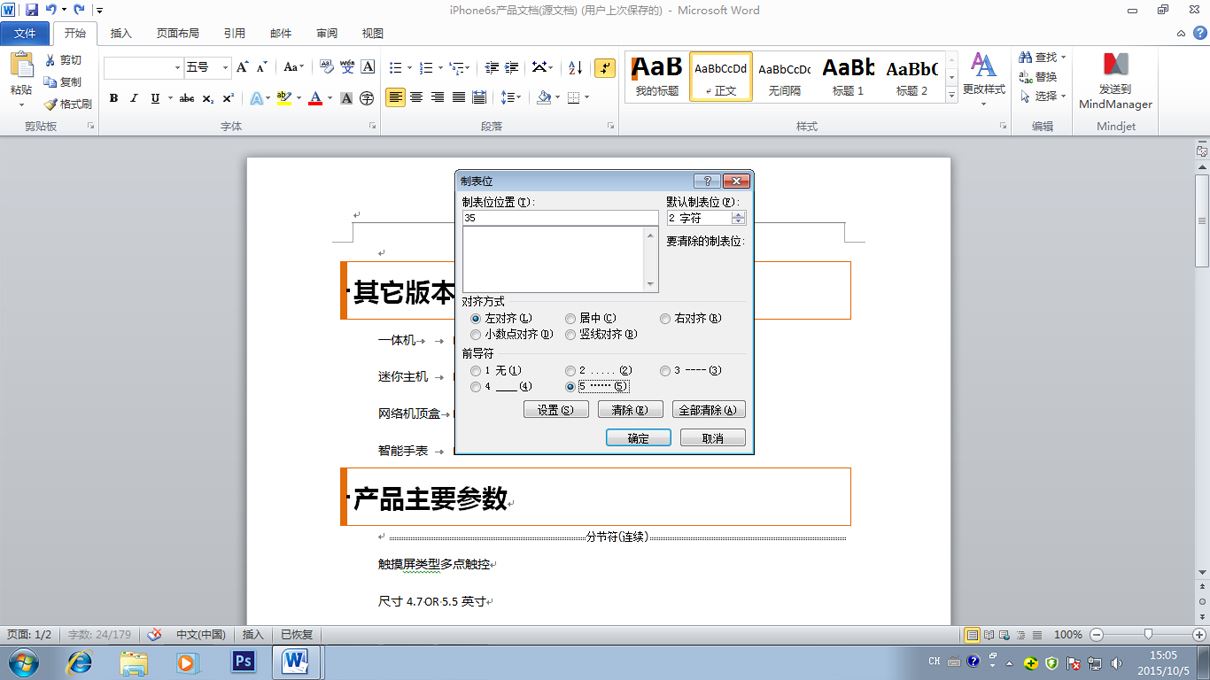Open the font name dropdown
Screen dimensions: 1210x680
pyautogui.click(x=178, y=68)
